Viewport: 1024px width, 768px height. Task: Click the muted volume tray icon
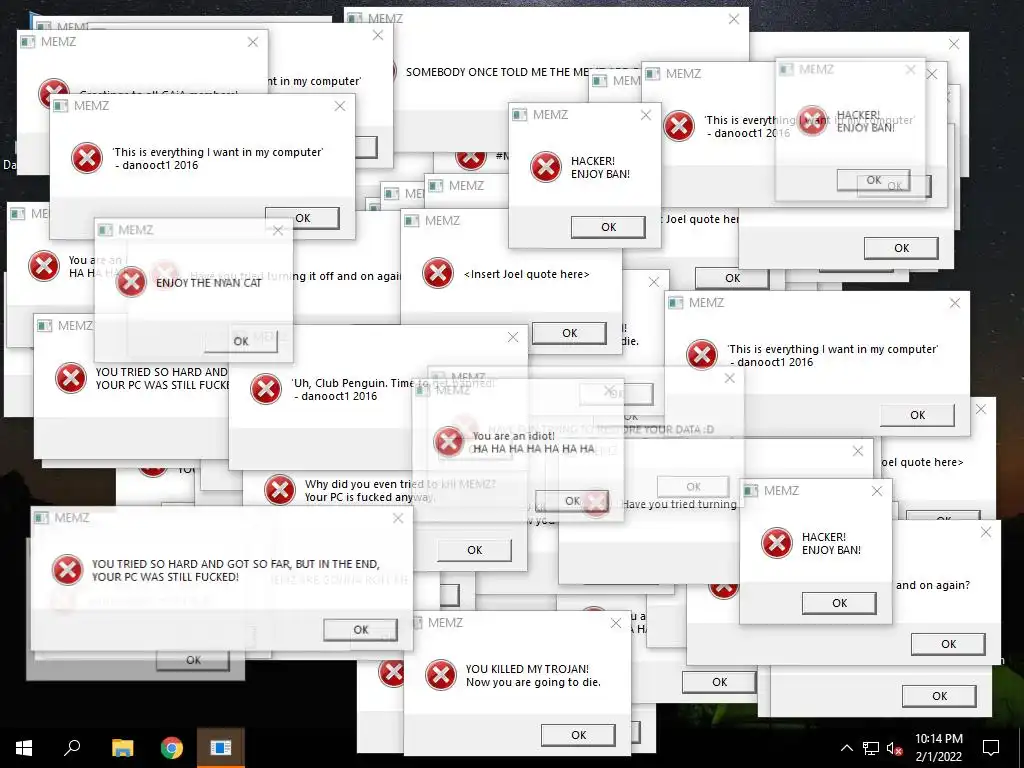895,748
